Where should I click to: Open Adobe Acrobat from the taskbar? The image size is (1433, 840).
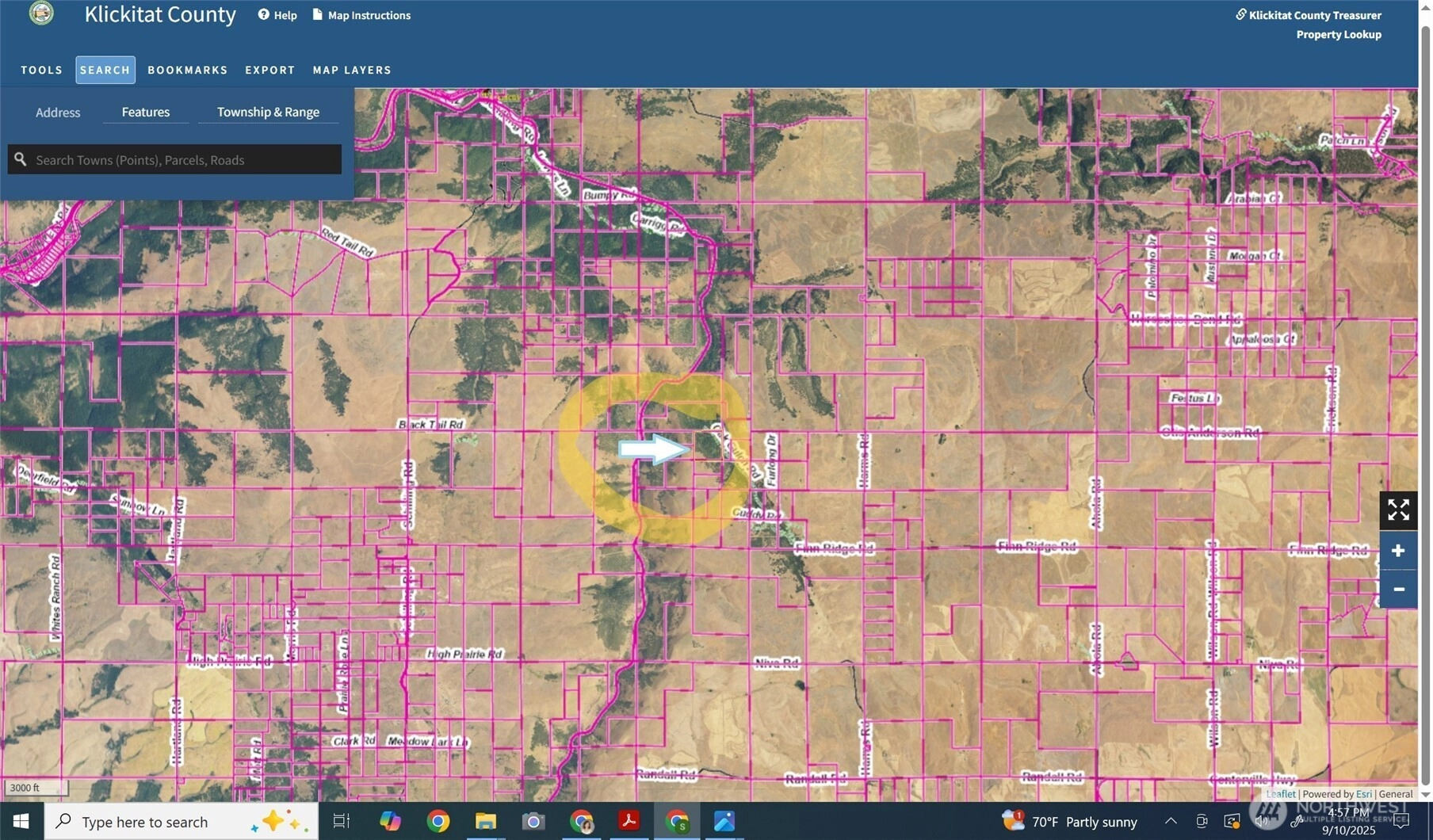pos(629,821)
